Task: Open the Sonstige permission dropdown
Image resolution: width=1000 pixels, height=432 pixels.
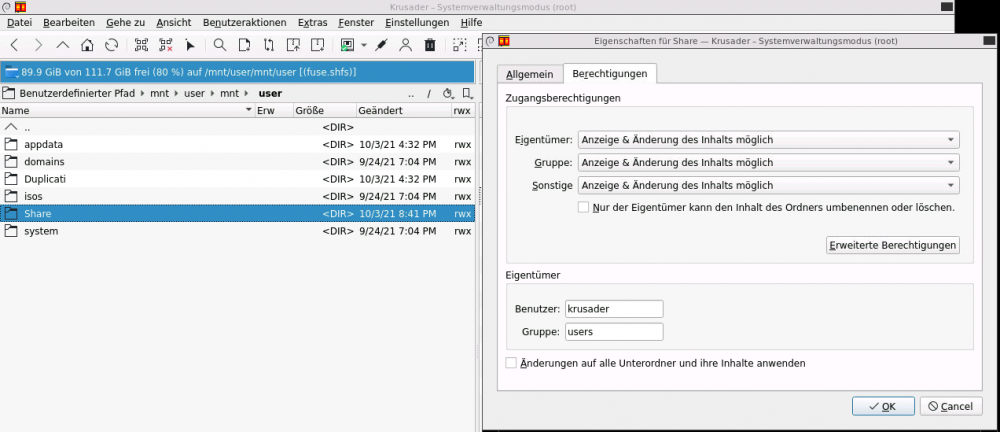Action: pyautogui.click(x=768, y=186)
